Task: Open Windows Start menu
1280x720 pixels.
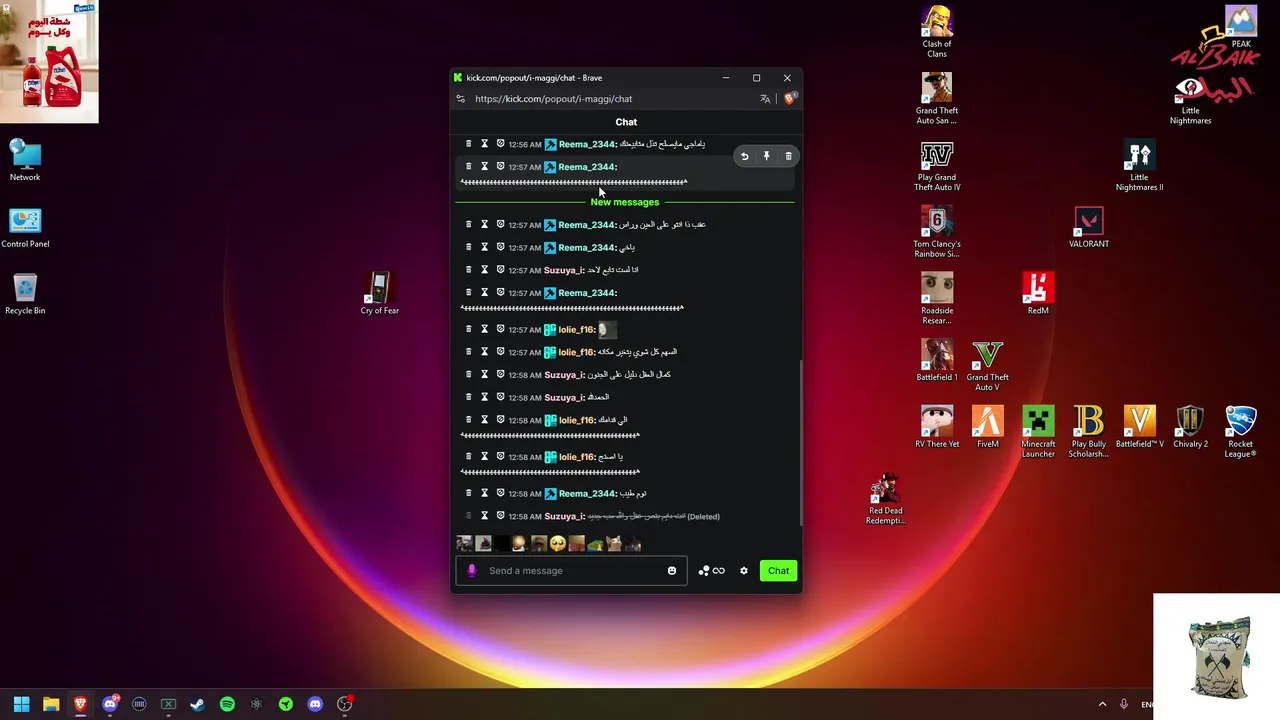Action: tap(21, 704)
